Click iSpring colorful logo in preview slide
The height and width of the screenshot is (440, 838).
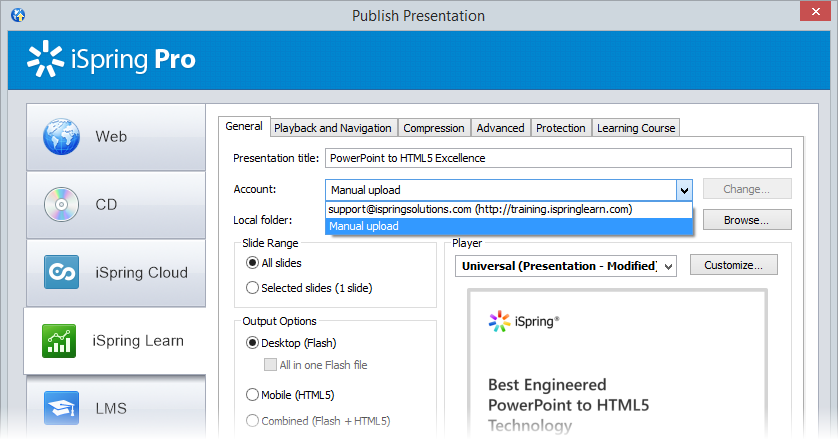click(x=524, y=321)
